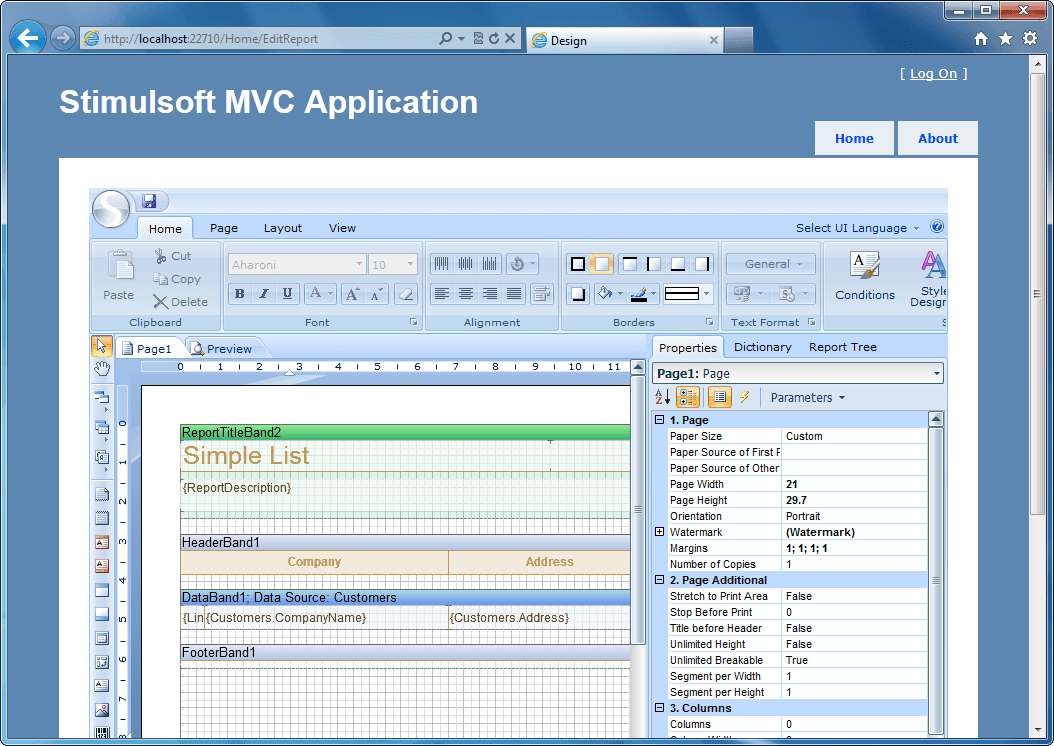
Task: Open the font name dropdown Aharoni
Action: tap(359, 264)
